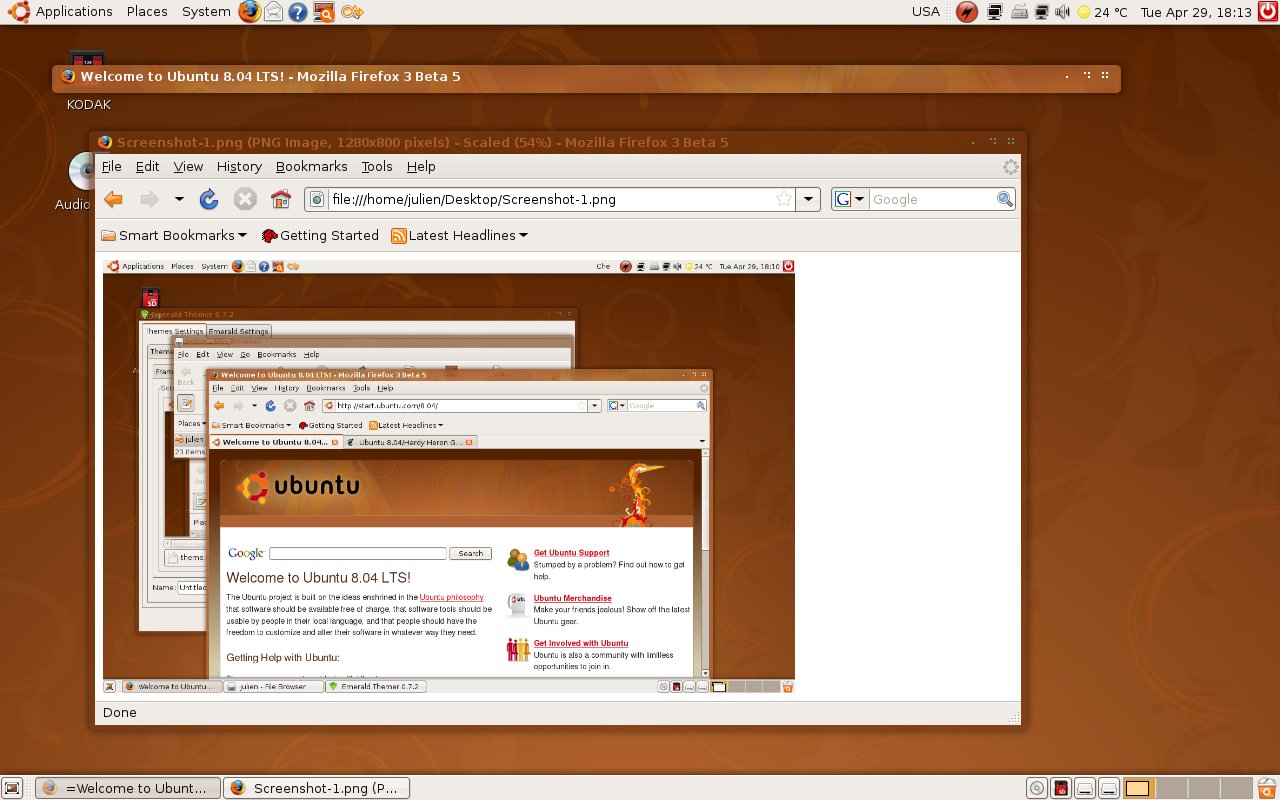Open the Tools menu in Firefox
1280x800 pixels.
click(377, 167)
